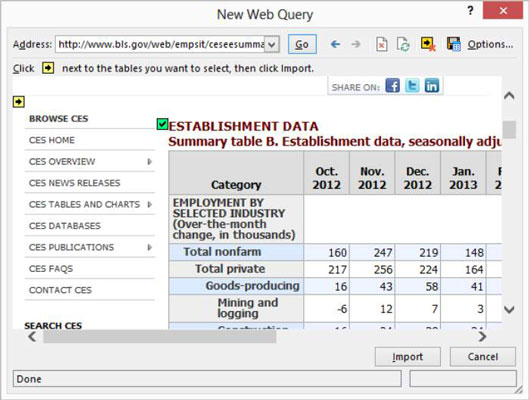Click the Goods-producing row label

(252, 286)
